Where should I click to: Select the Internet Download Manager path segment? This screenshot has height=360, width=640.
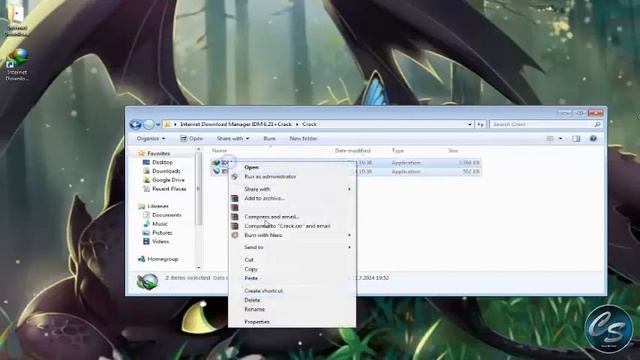(x=236, y=124)
